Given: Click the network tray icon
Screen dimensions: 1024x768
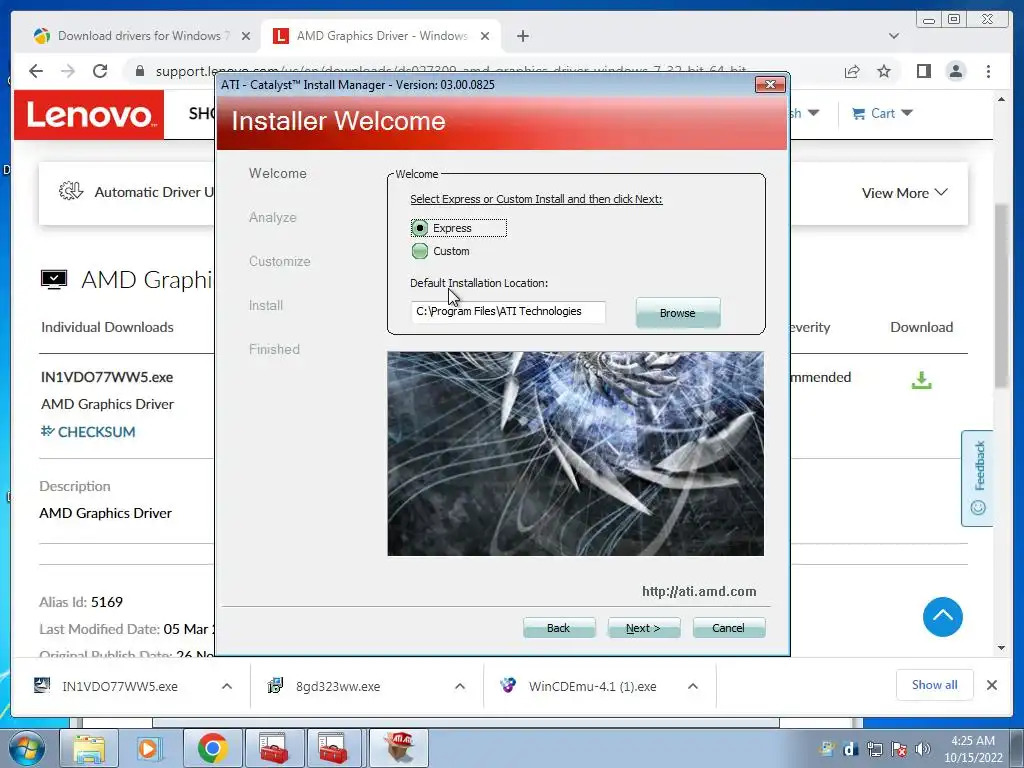Looking at the screenshot, I should (874, 749).
